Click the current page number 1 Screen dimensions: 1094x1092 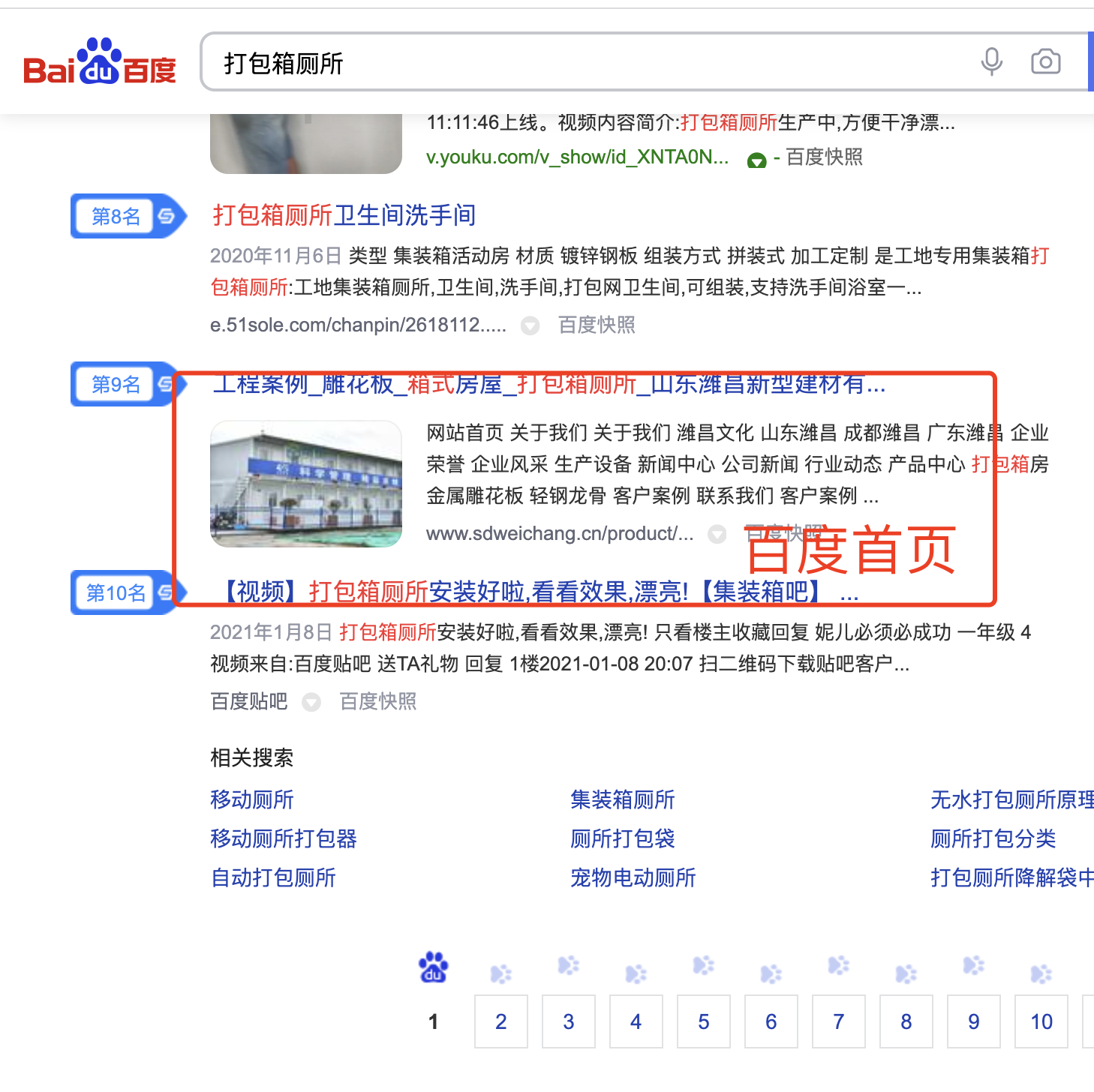[433, 1021]
